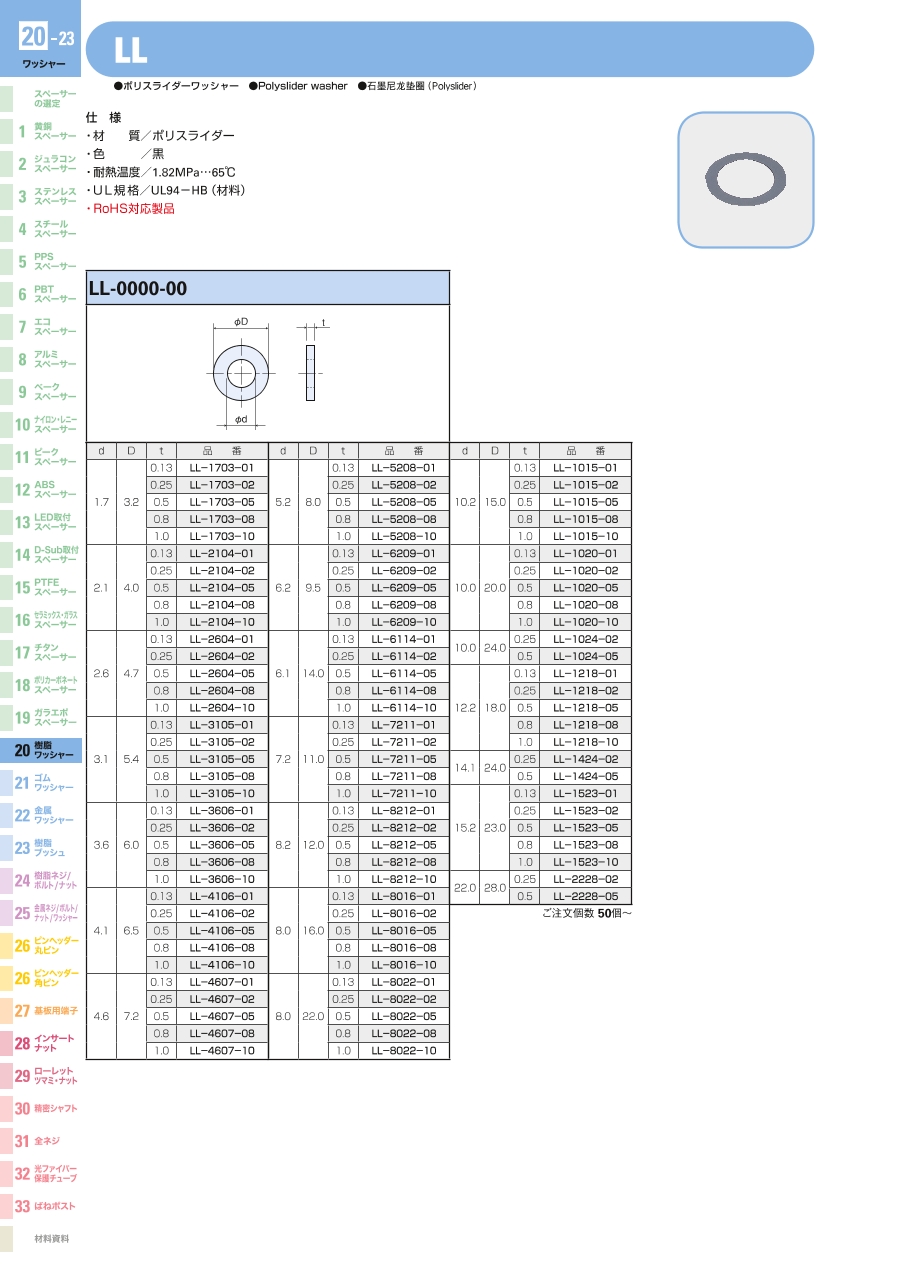The width and height of the screenshot is (900, 1272).
Task: Click the red RoHS対応製品 text
Action: click(x=132, y=209)
